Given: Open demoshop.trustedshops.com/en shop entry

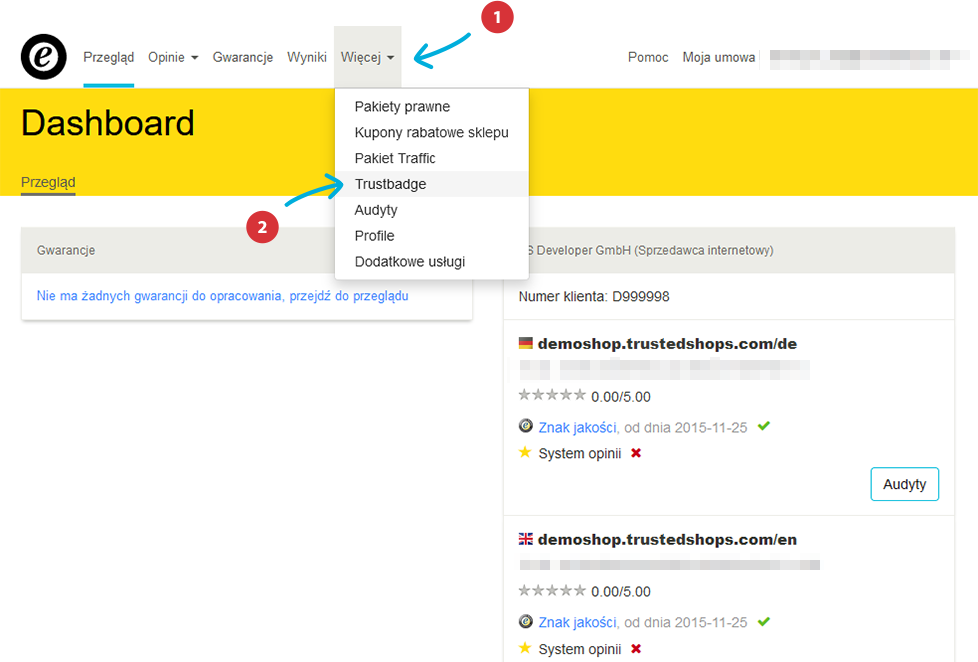Looking at the screenshot, I should click(x=667, y=540).
